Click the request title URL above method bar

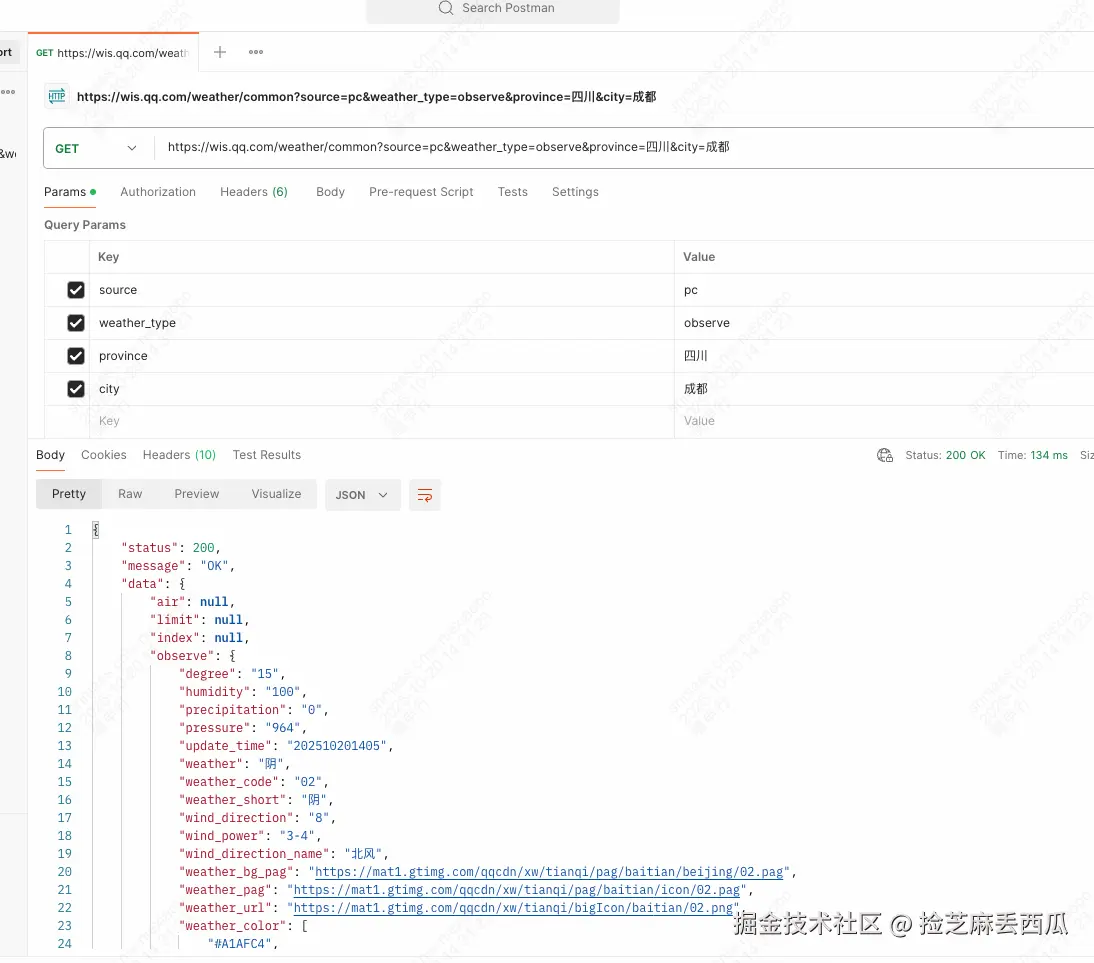click(x=366, y=96)
